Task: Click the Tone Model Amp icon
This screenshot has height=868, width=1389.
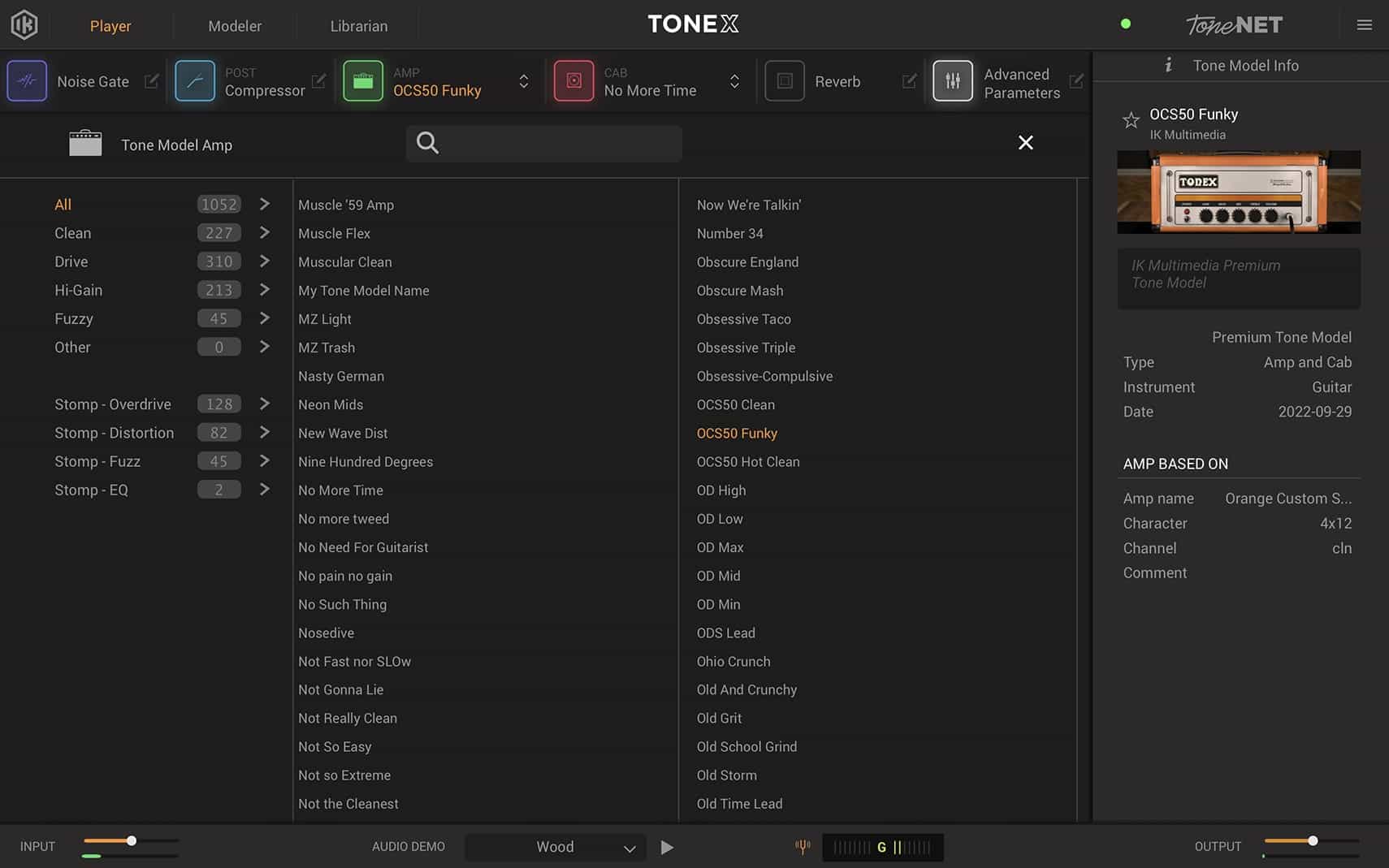Action: click(x=85, y=143)
